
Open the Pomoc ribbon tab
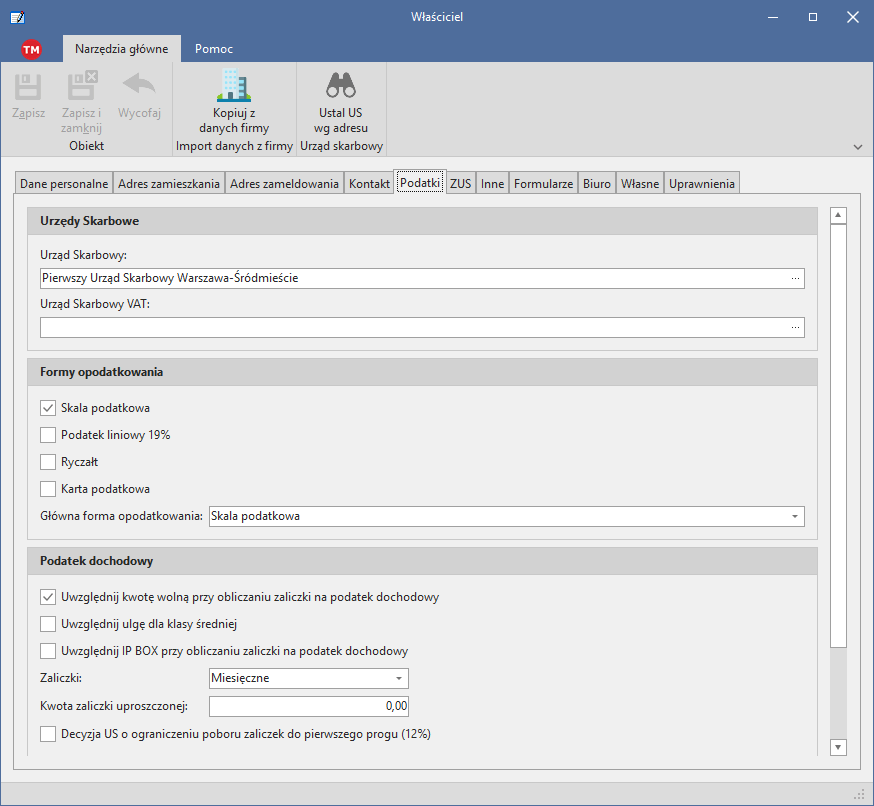(214, 49)
